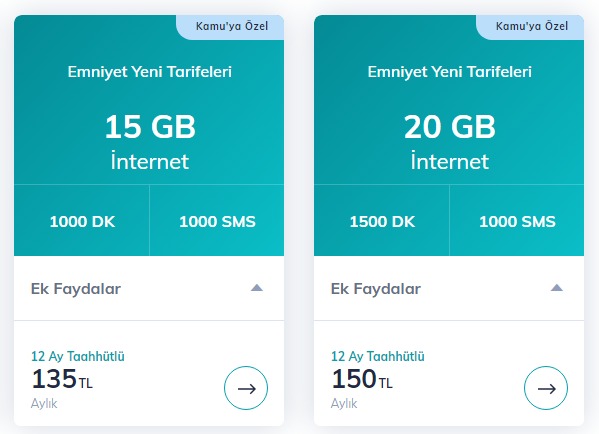Viewport: 599px width, 434px height.
Task: Click the 1000 DK cell
Action: 82,221
